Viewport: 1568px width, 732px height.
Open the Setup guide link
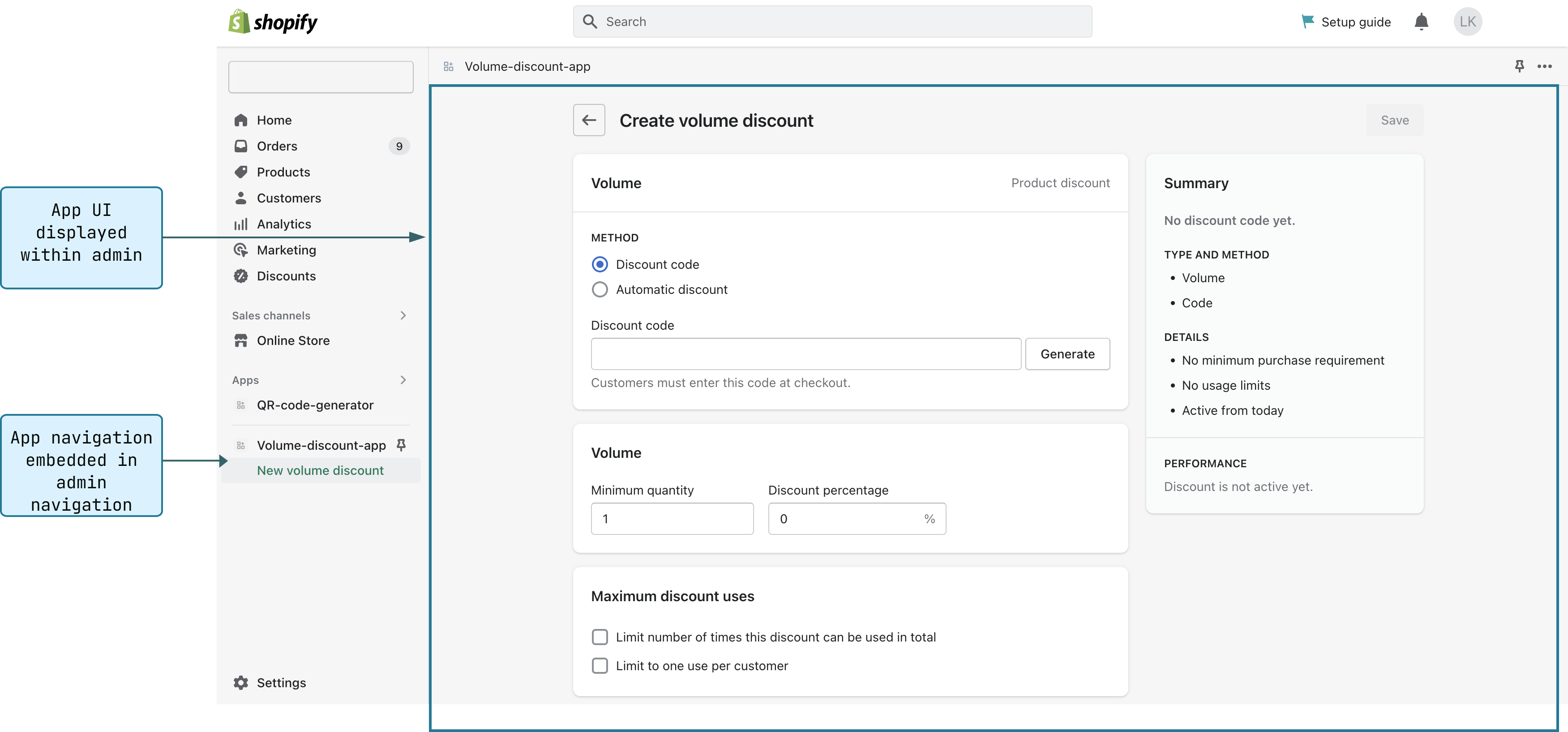(x=1356, y=22)
